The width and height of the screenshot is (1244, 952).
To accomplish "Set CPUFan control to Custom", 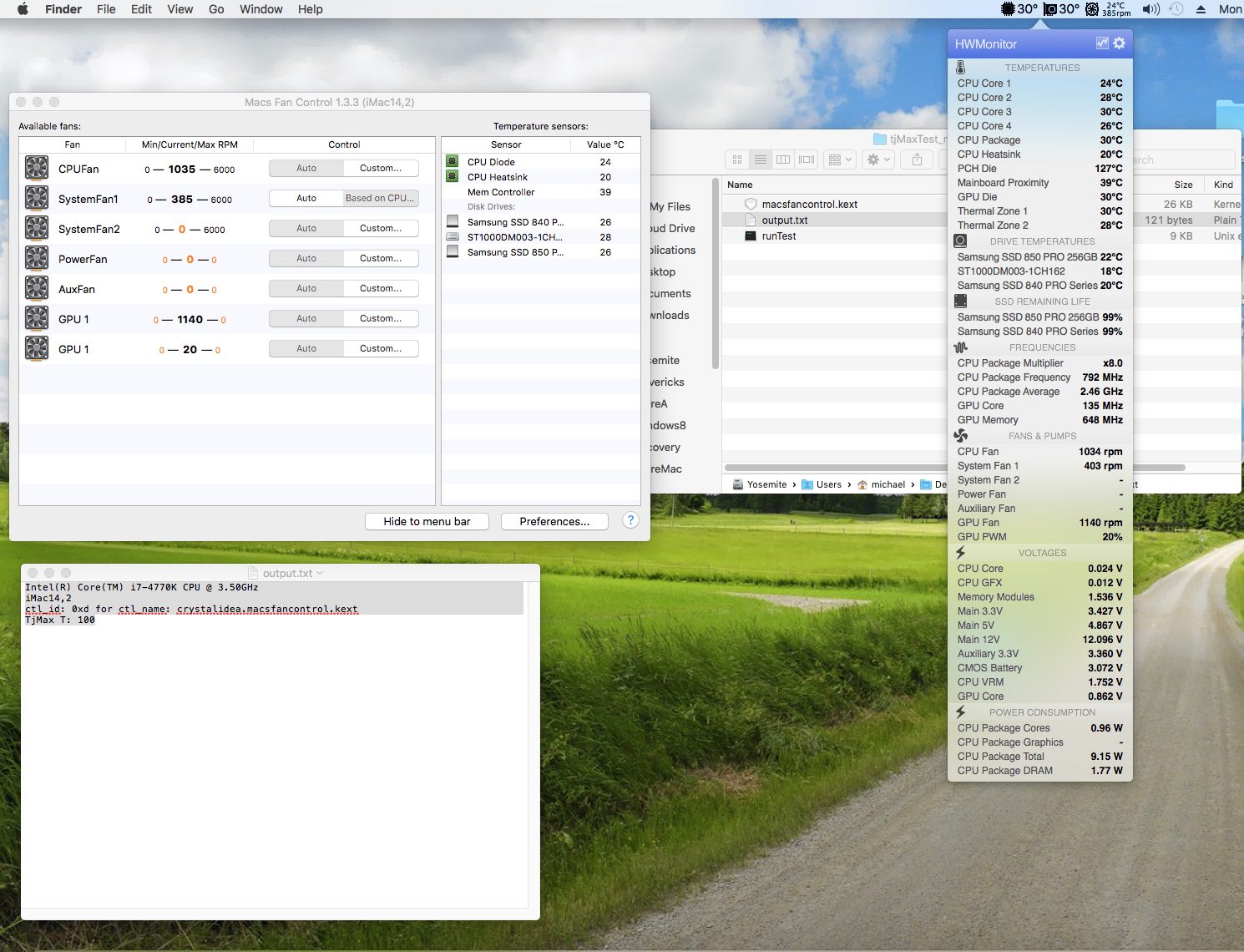I will click(381, 168).
